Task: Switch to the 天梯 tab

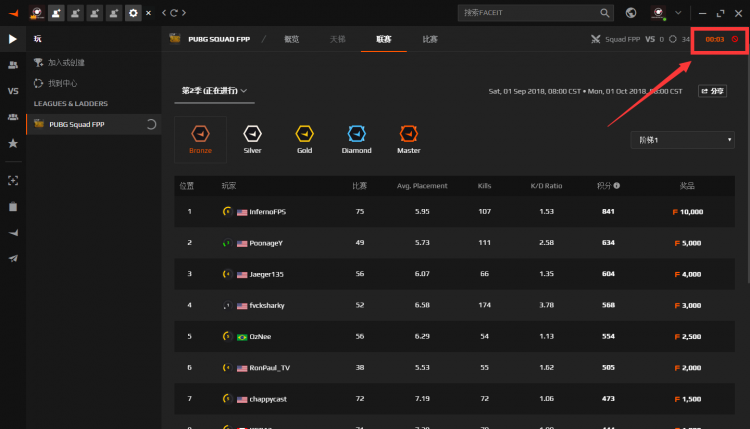Action: click(x=337, y=39)
